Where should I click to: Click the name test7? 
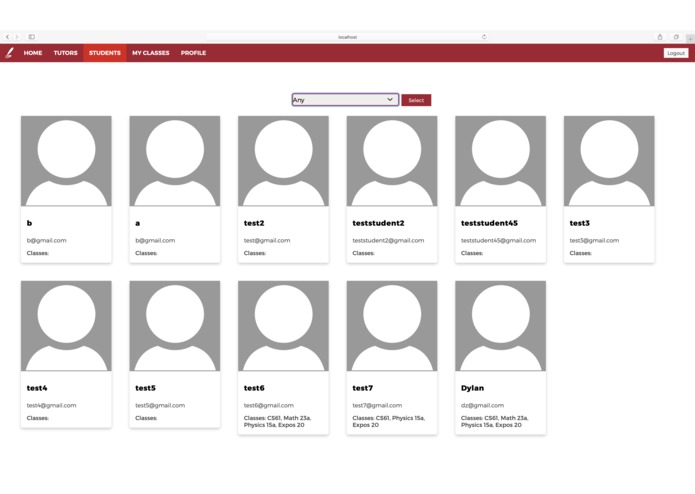pyautogui.click(x=363, y=388)
